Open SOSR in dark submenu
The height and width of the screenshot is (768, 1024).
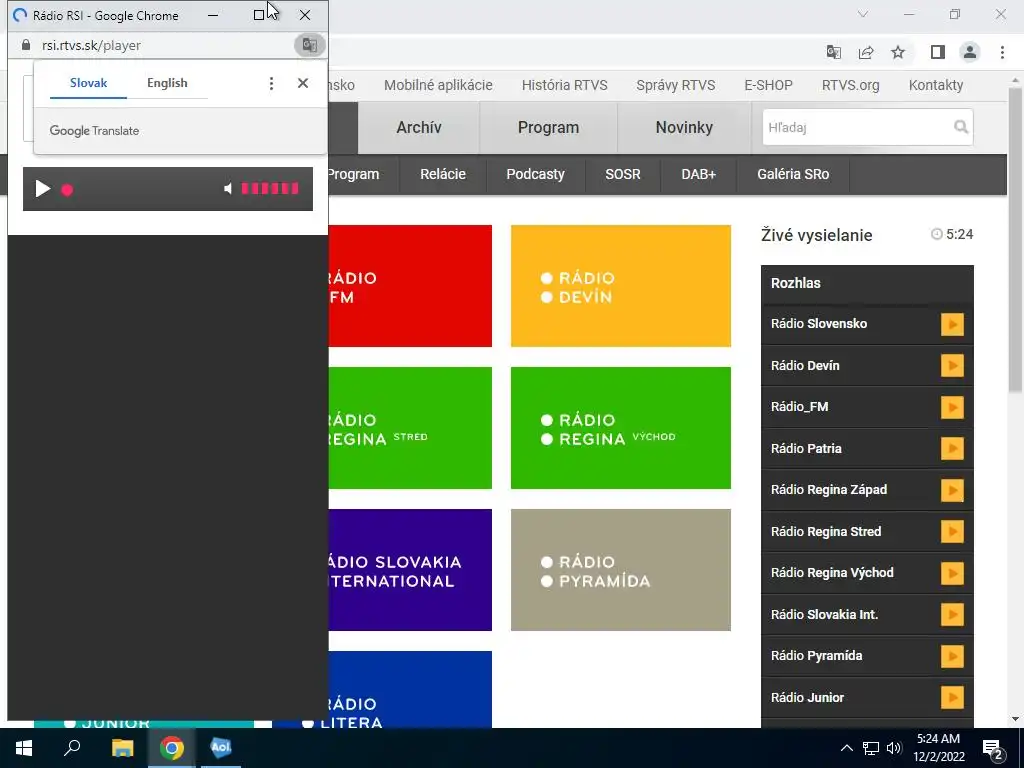coord(622,174)
